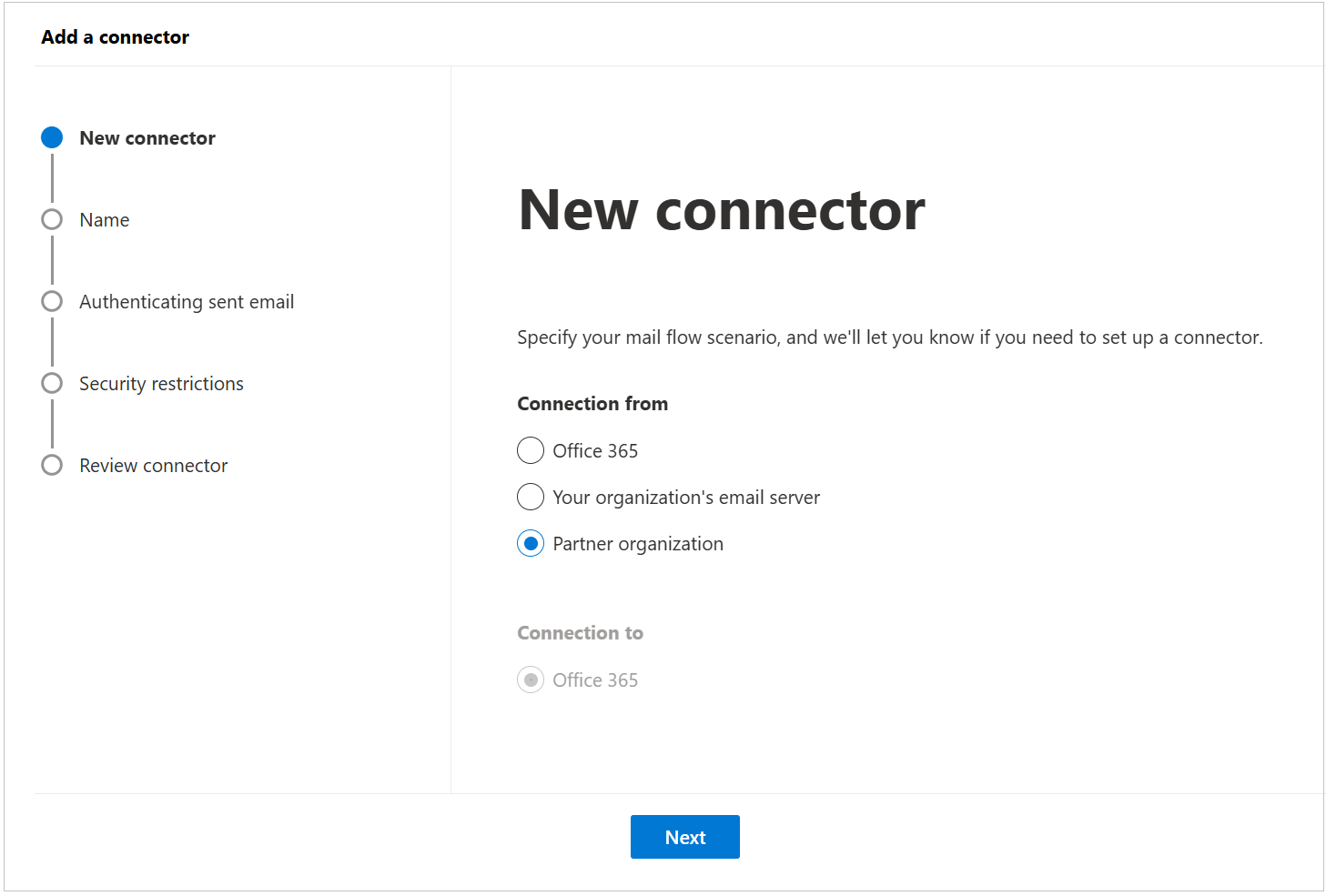
Task: Click the circle beside Security restrictions
Action: [52, 383]
